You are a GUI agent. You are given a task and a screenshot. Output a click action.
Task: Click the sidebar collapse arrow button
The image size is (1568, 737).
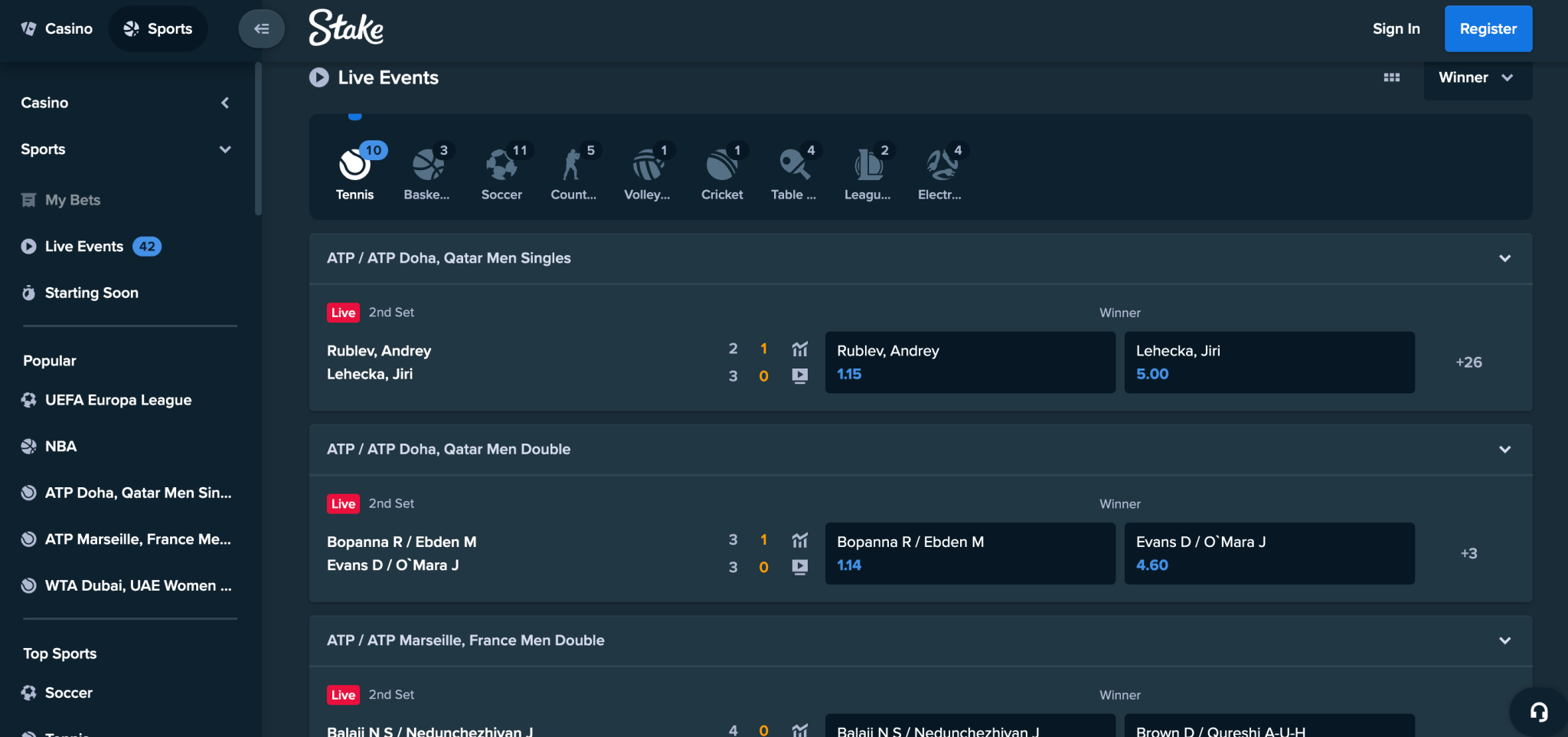click(x=262, y=29)
